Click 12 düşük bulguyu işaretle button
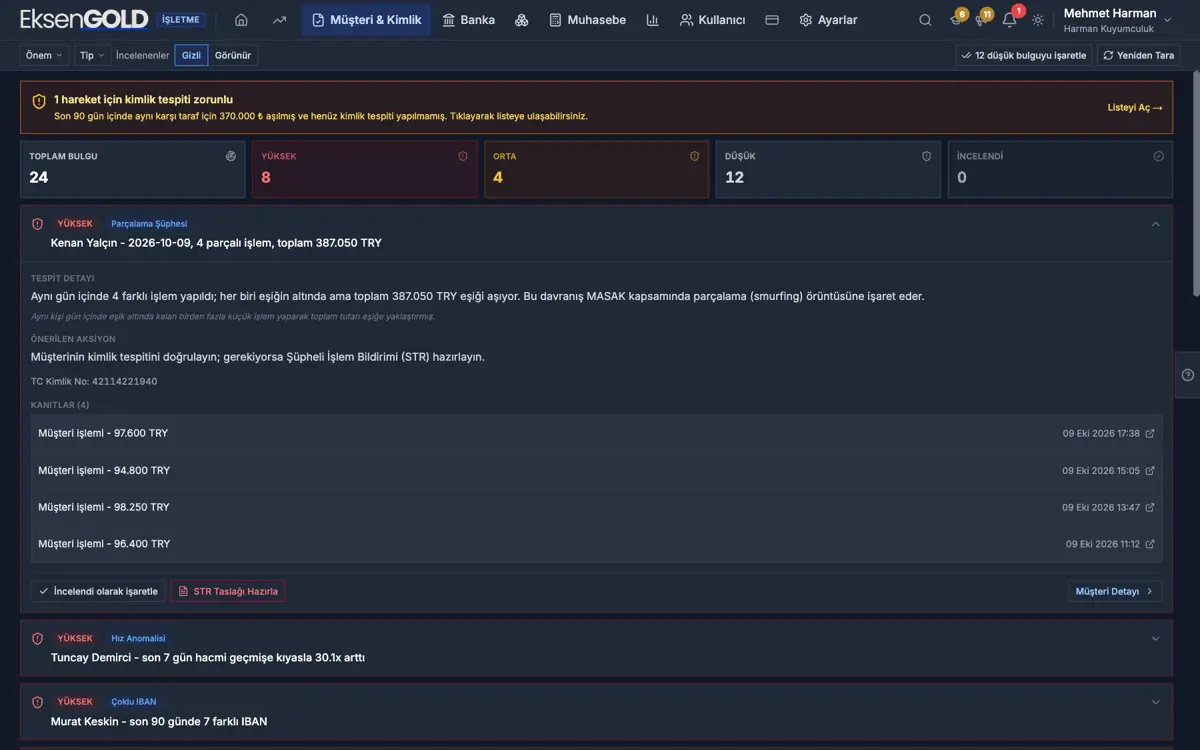Viewport: 1200px width, 750px height. (x=1024, y=56)
